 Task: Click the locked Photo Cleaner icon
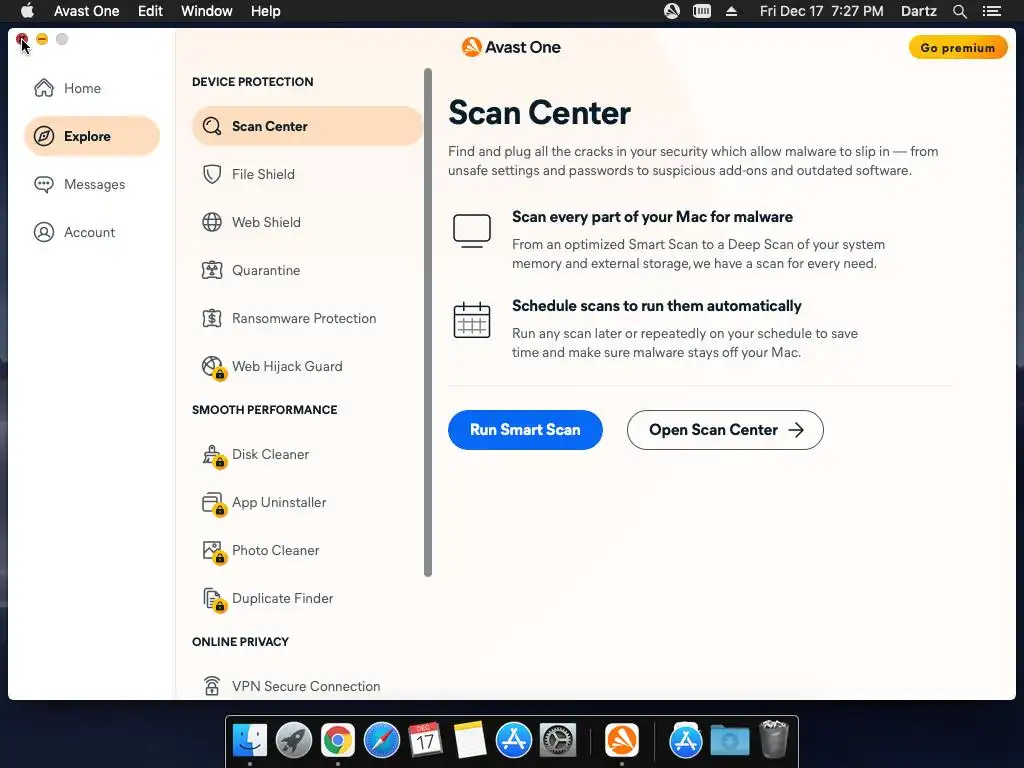213,551
